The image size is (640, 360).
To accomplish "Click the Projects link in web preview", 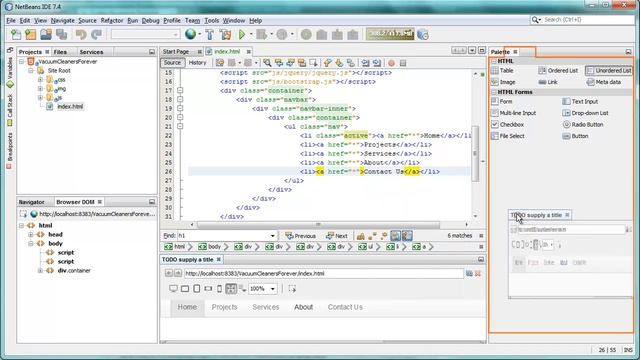I will click(224, 307).
